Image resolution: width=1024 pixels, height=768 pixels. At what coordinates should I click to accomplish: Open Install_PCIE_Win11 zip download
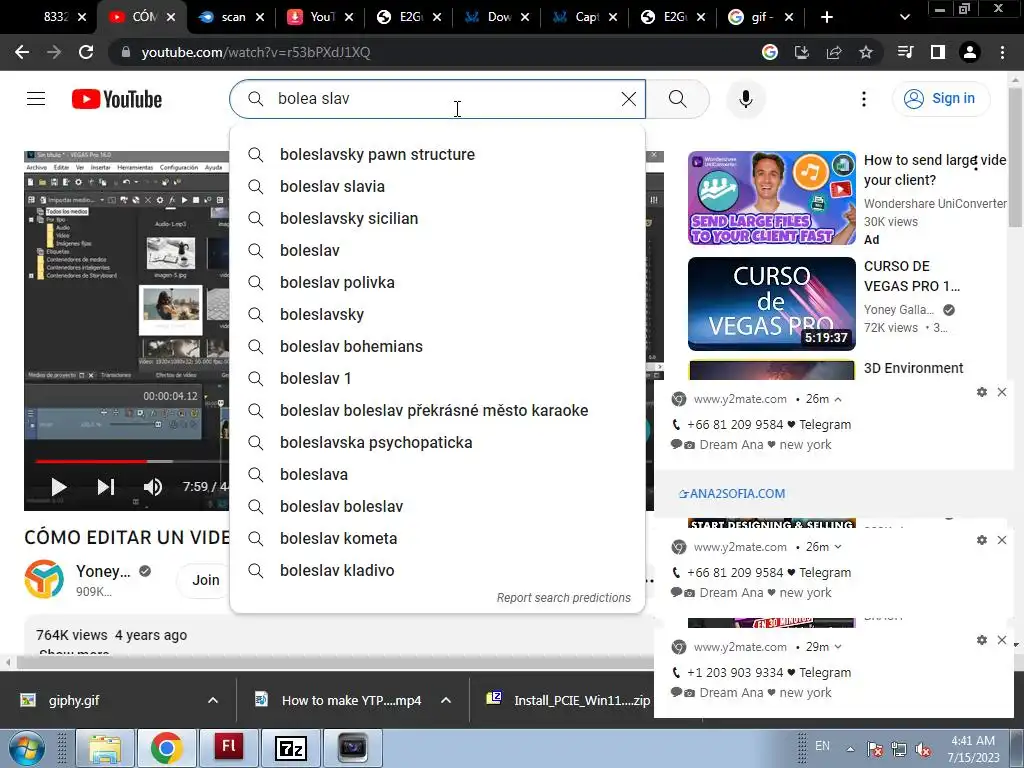tap(568, 700)
